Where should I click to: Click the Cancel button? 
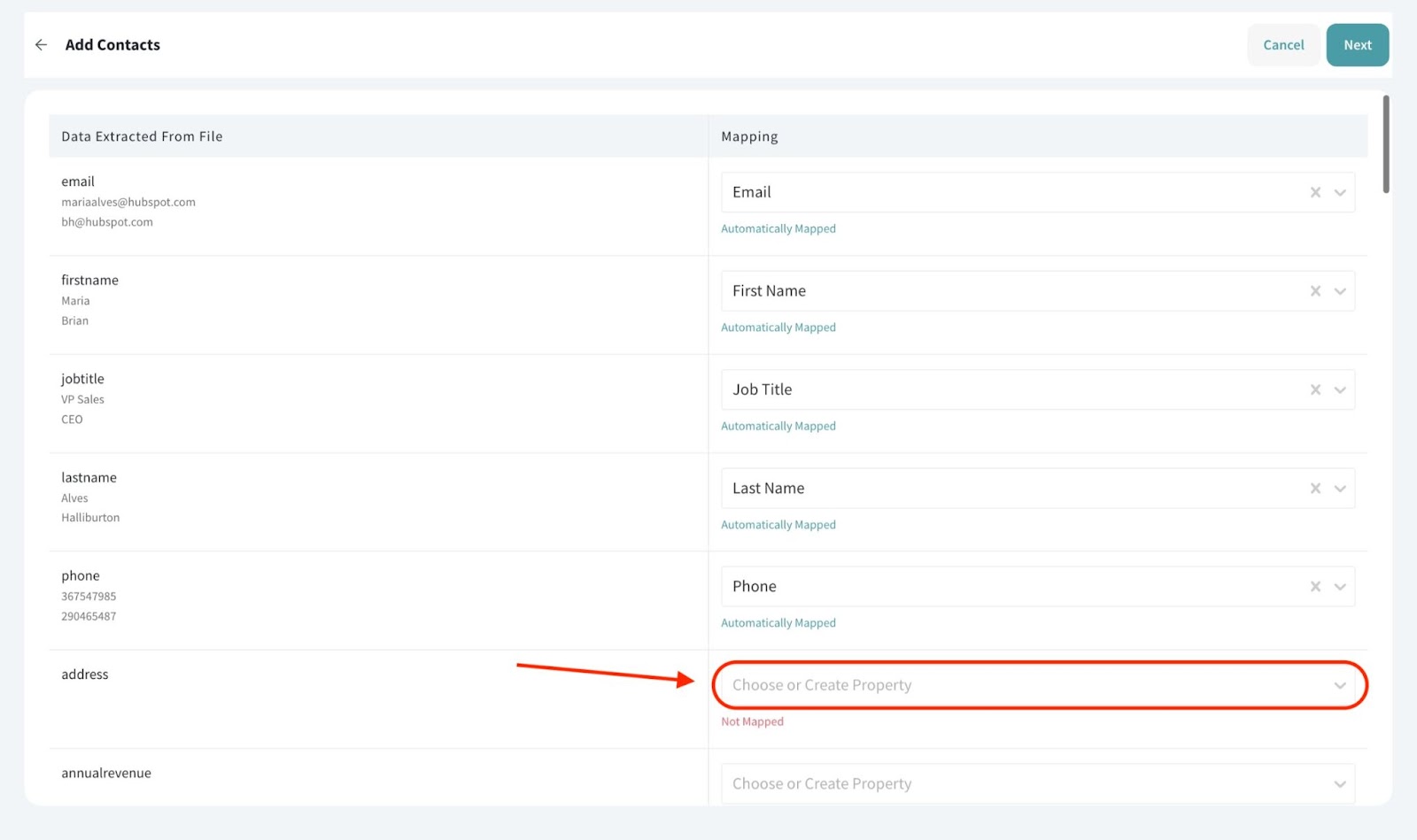pyautogui.click(x=1283, y=45)
